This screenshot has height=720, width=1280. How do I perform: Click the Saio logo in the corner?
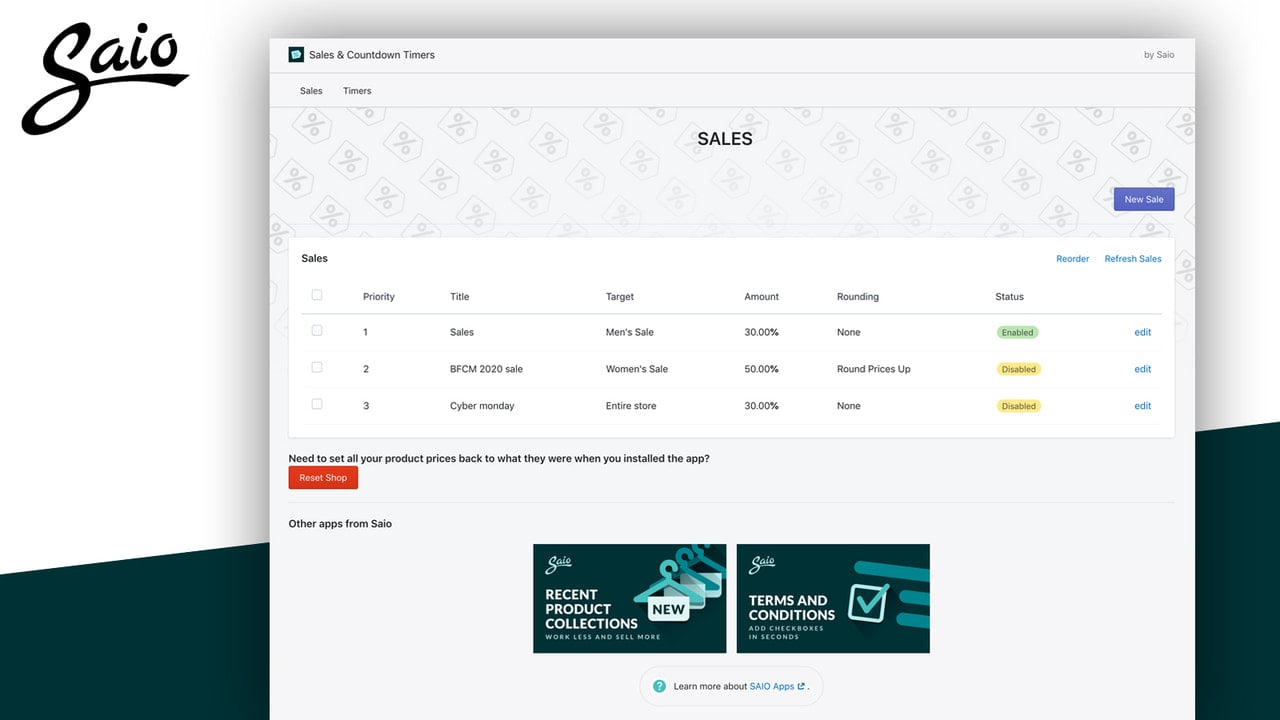click(x=104, y=78)
